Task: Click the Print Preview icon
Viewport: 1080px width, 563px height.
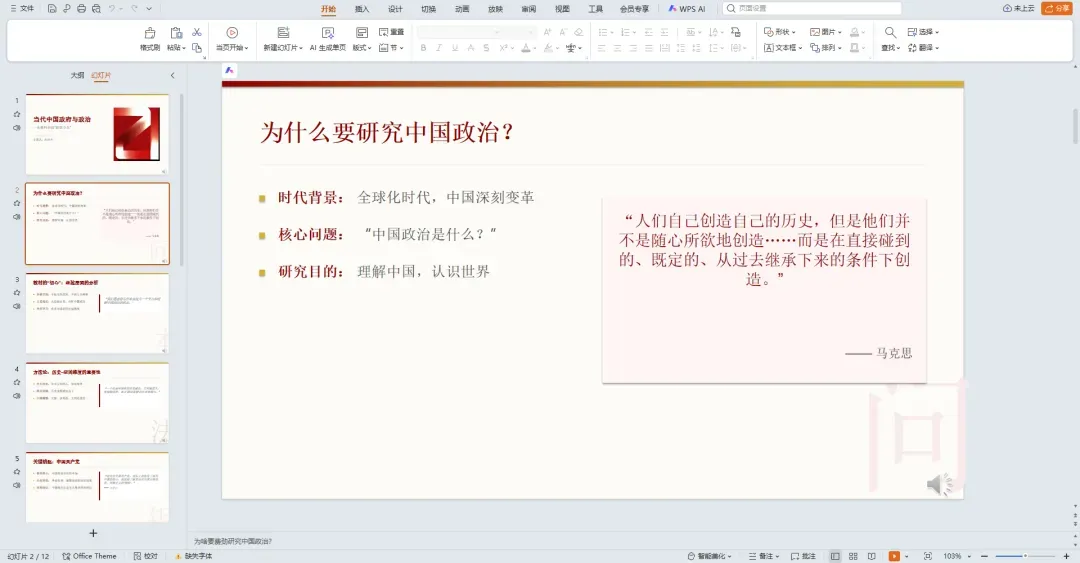Action: coord(96,9)
